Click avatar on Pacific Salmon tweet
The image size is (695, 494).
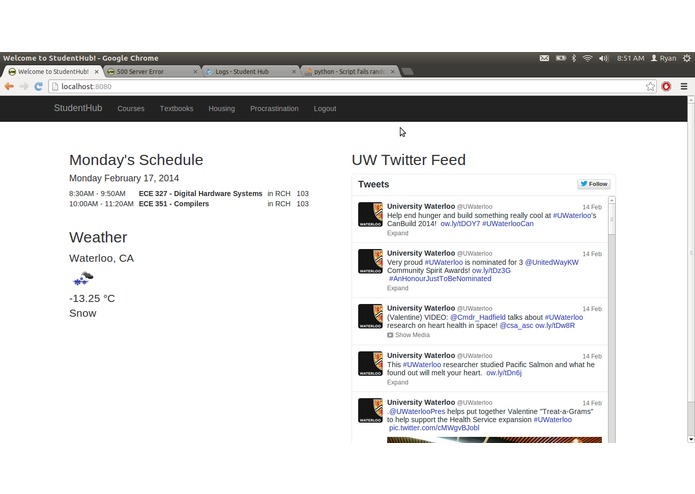pyautogui.click(x=370, y=364)
